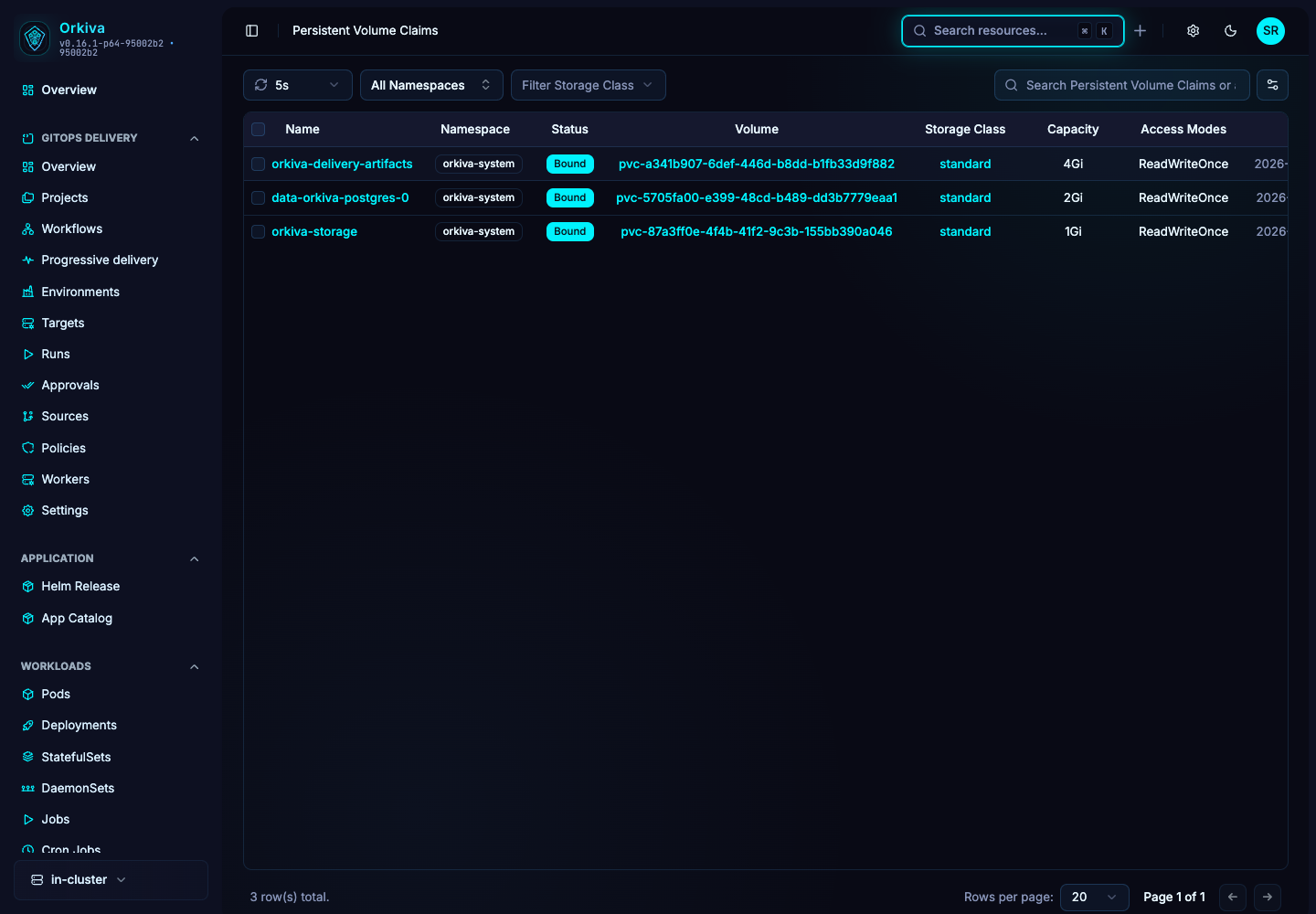
Task: Open settings gear in top bar
Action: (1193, 30)
